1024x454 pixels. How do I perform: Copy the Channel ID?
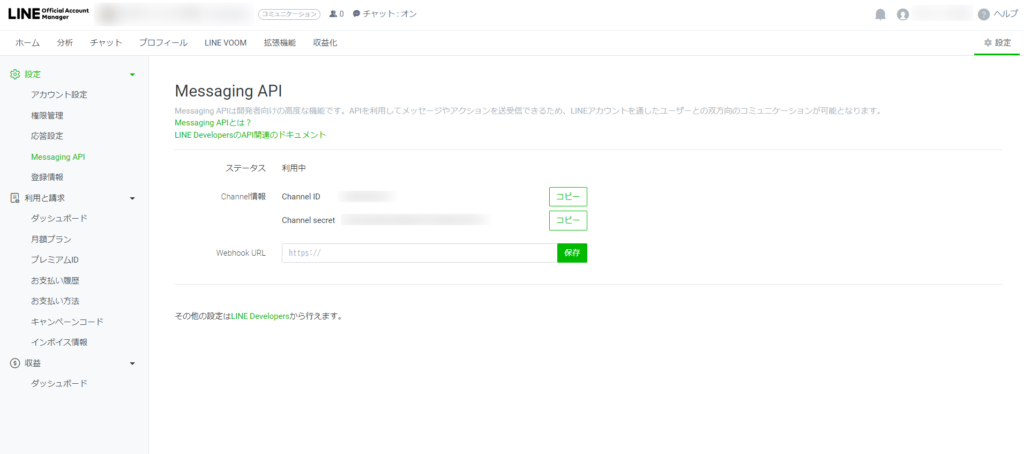tap(568, 197)
